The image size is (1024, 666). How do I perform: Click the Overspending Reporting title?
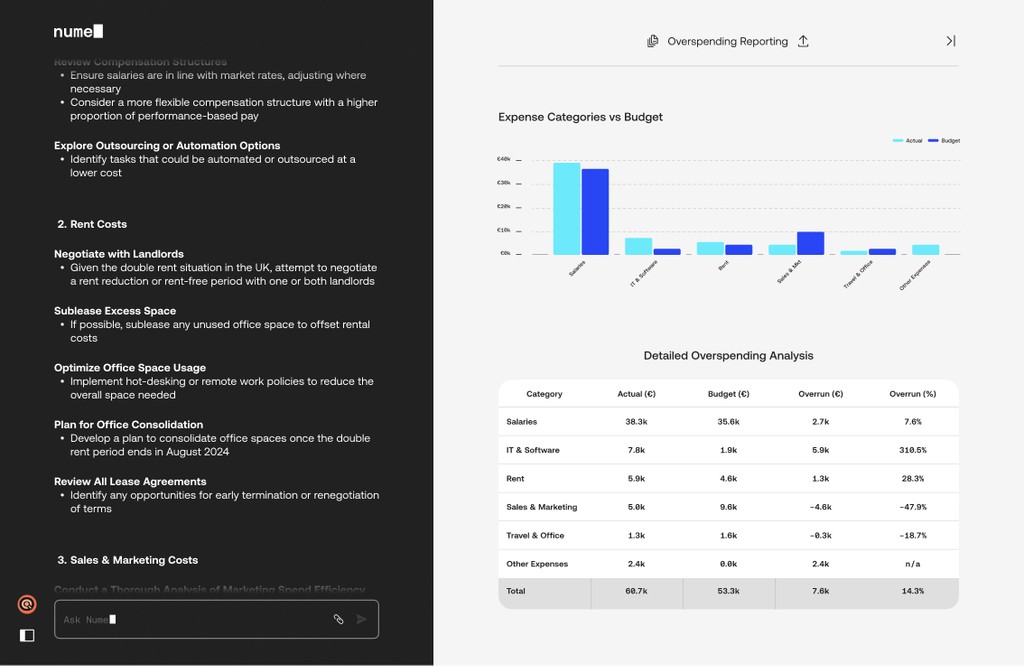(728, 41)
